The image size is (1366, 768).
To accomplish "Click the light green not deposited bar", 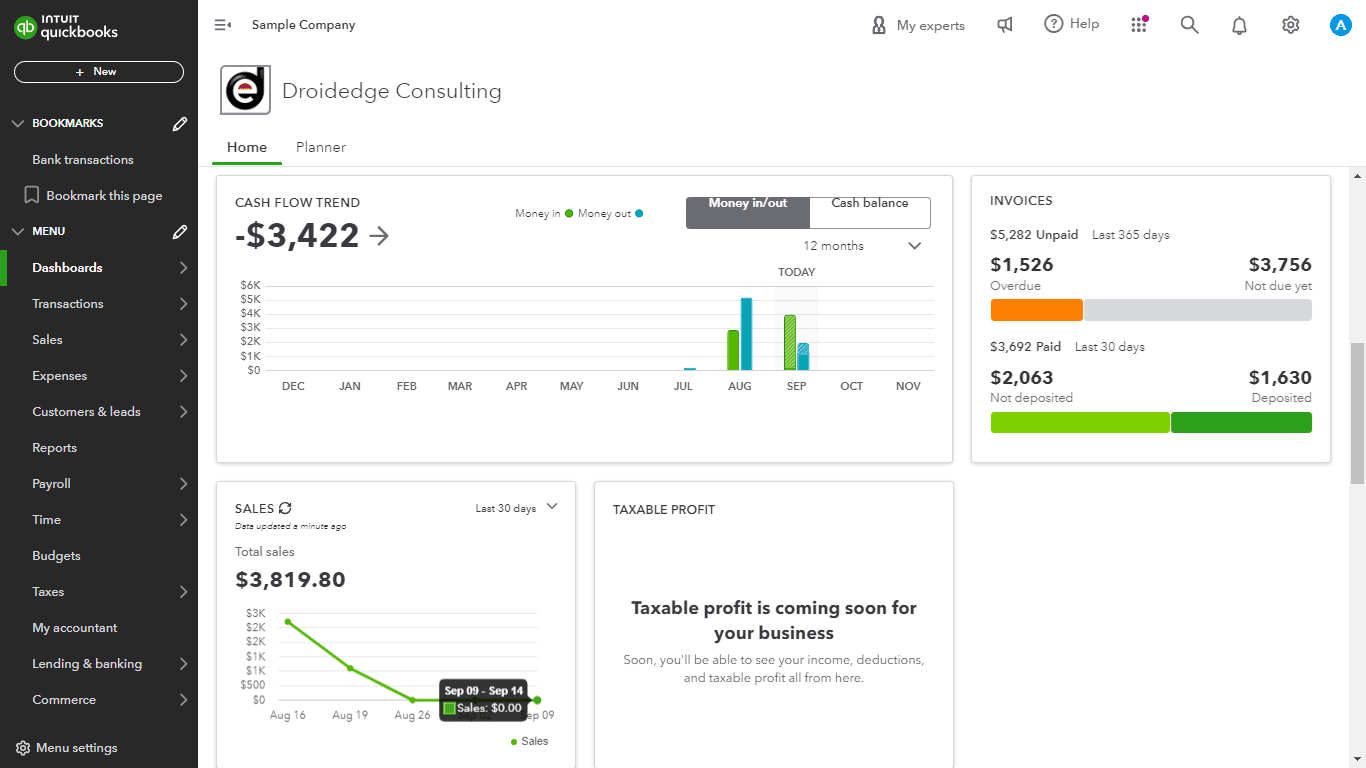I will coord(1080,422).
